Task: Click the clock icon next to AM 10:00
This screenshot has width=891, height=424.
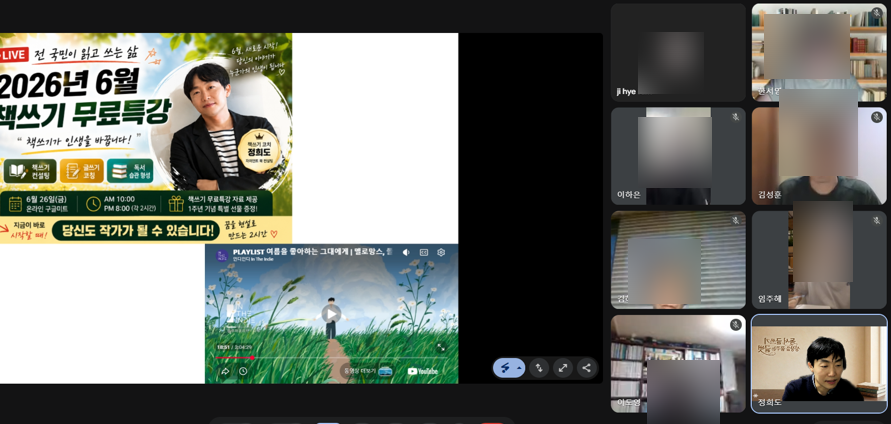Action: [93, 204]
